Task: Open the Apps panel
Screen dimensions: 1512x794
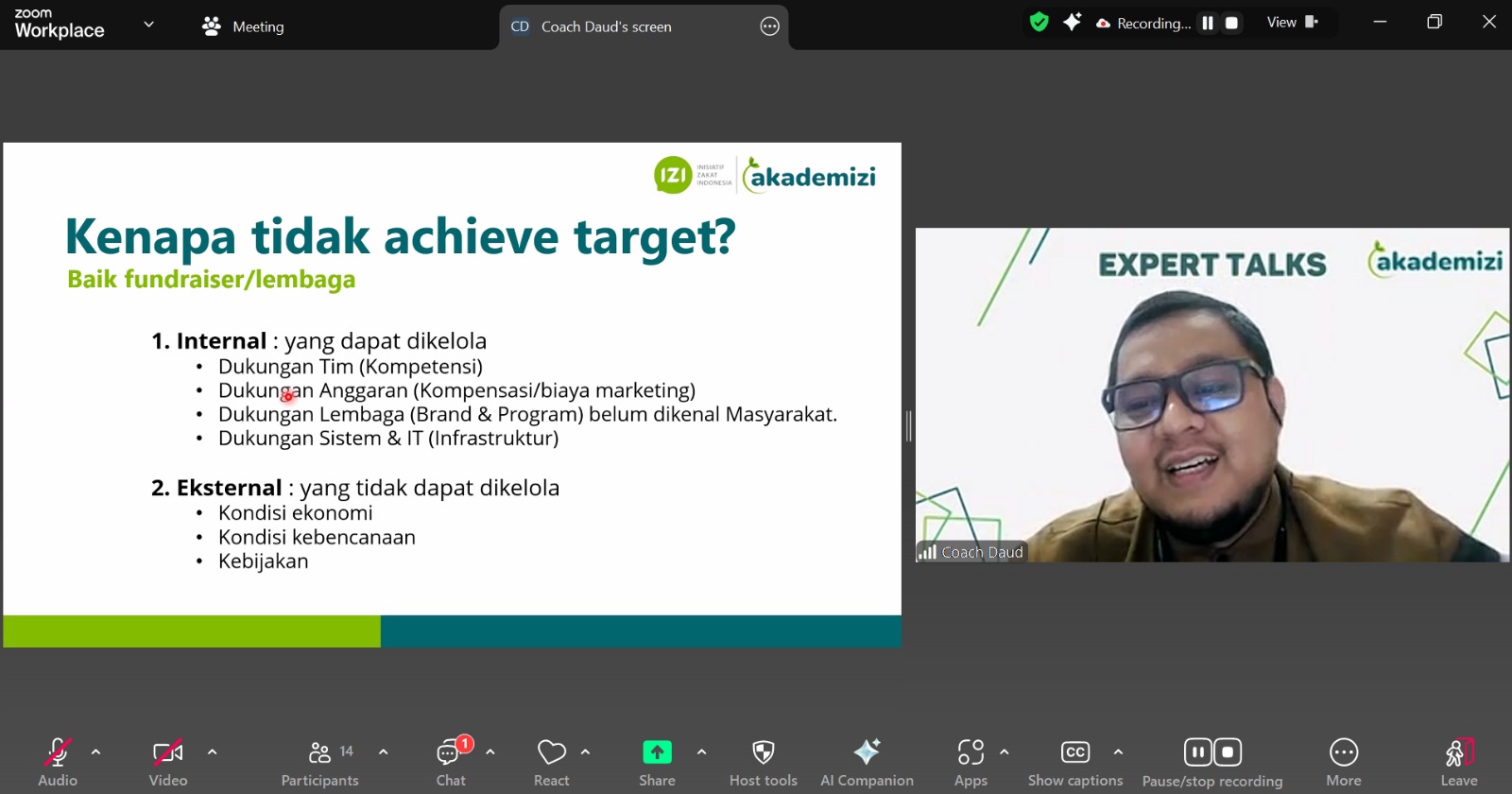Action: click(x=971, y=763)
